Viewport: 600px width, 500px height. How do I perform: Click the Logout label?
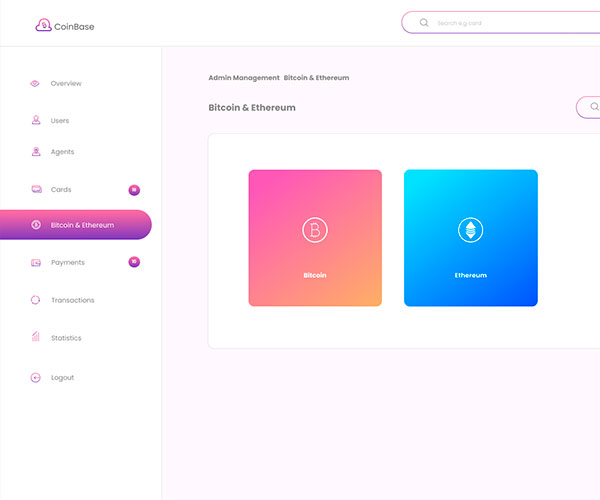tap(62, 378)
